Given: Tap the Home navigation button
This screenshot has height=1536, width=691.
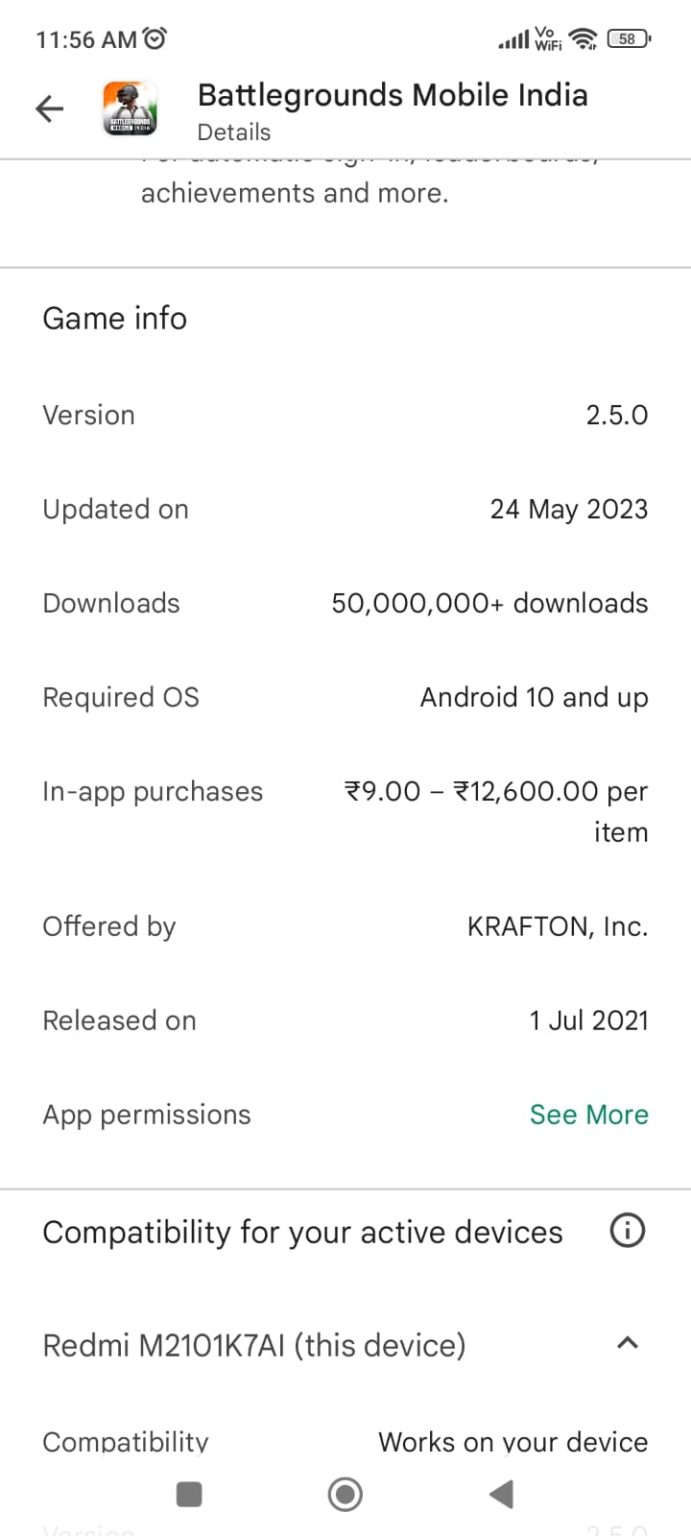Looking at the screenshot, I should (345, 1494).
